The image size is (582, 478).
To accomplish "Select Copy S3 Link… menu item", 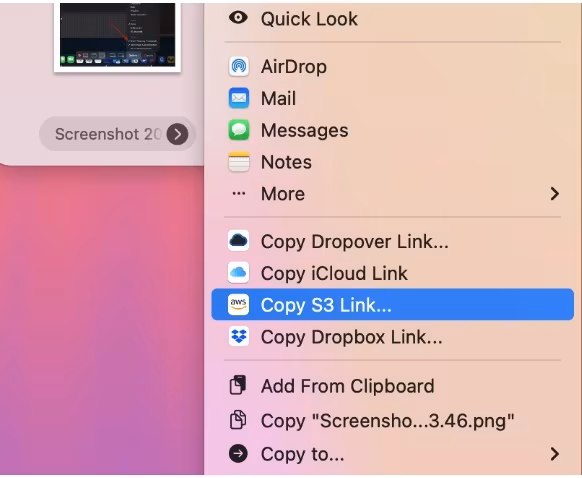I will [392, 305].
